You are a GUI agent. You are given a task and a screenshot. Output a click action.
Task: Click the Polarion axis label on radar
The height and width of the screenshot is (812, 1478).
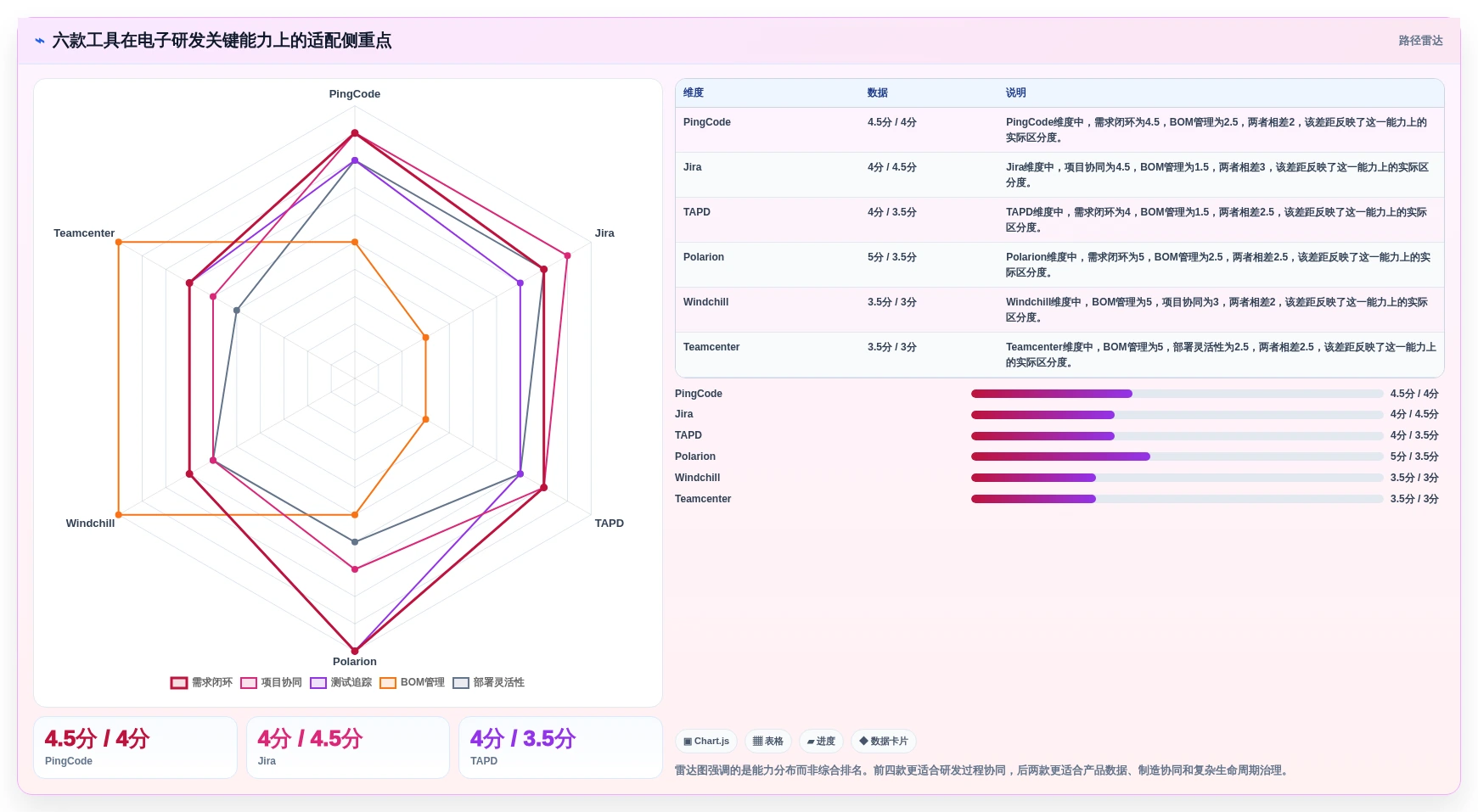(355, 662)
